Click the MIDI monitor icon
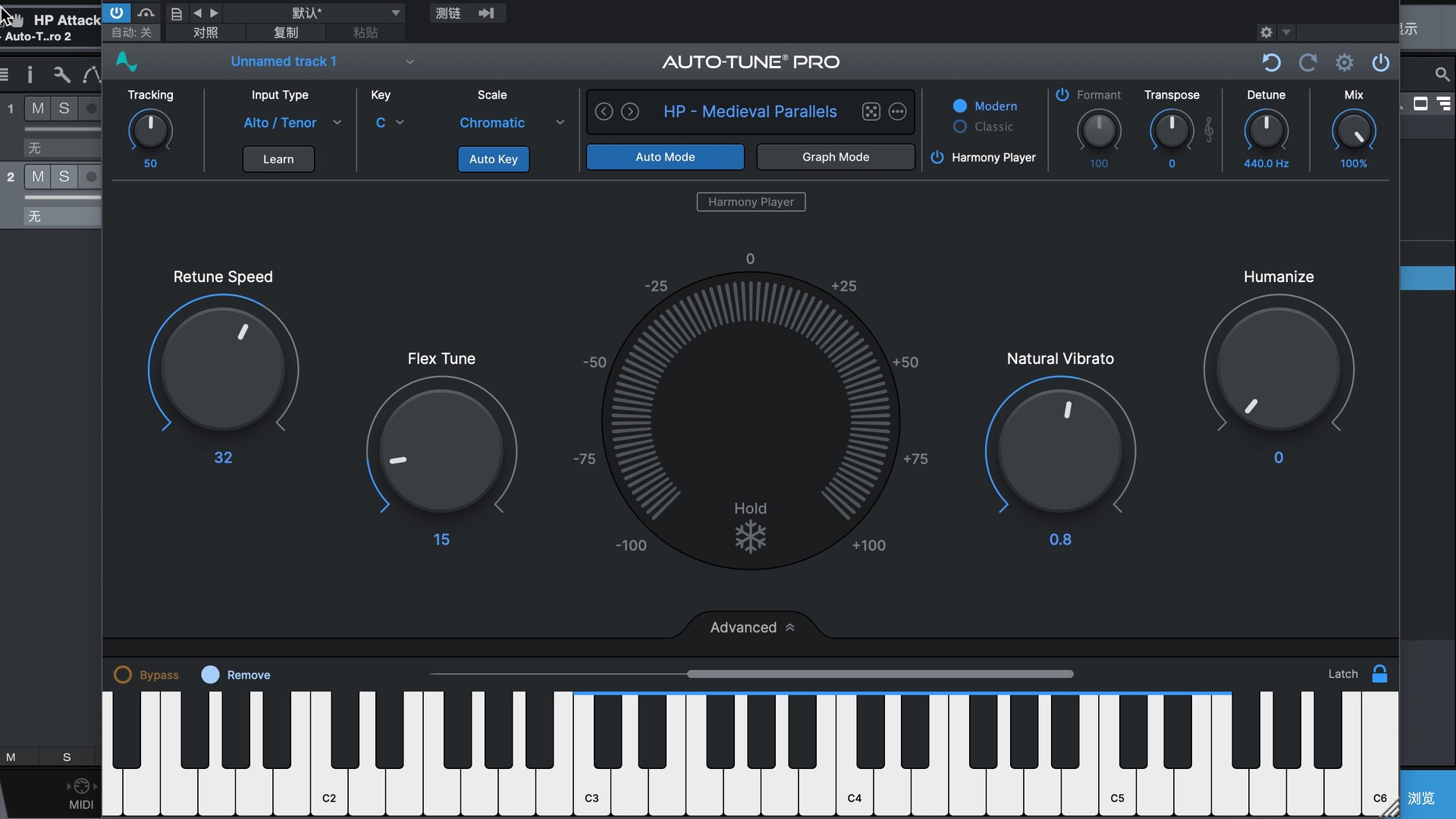The image size is (1456, 819). (x=82, y=786)
